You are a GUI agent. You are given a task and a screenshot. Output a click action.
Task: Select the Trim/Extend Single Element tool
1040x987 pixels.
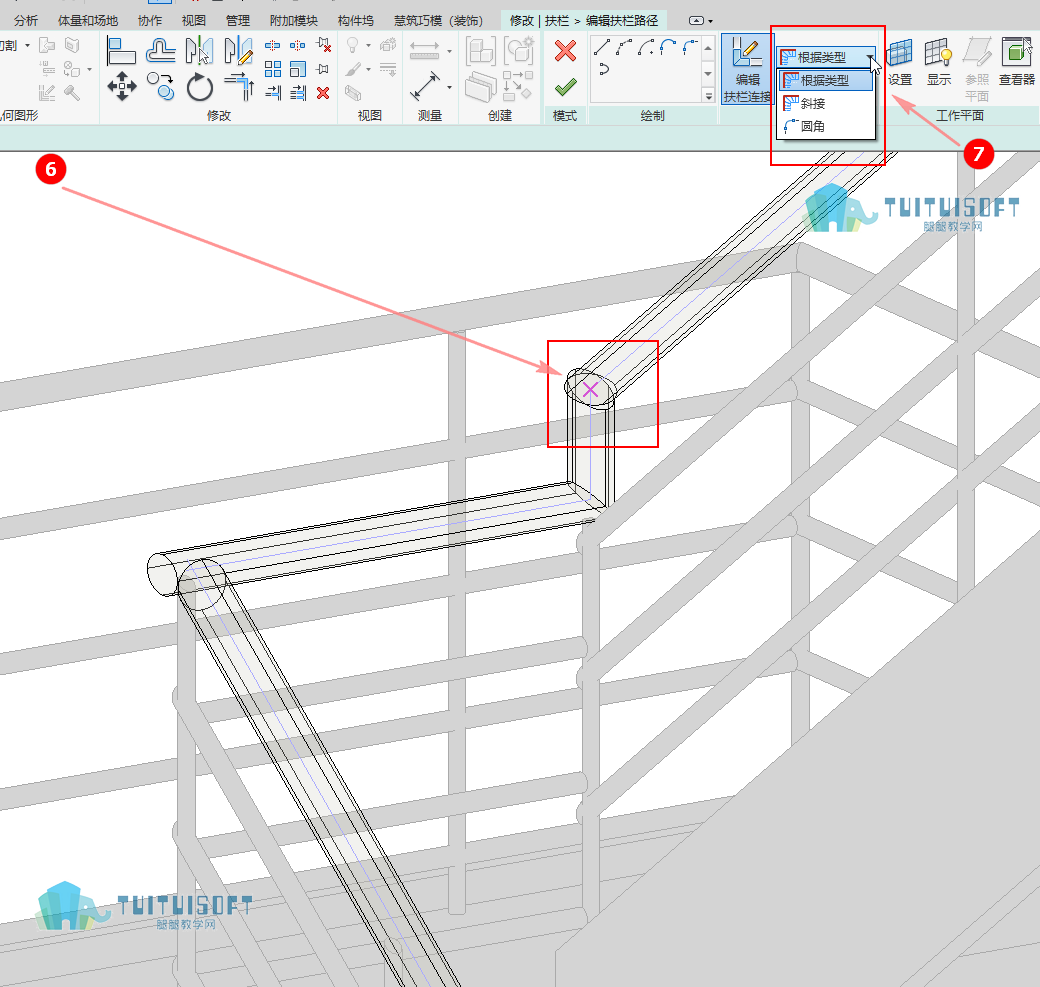pos(273,93)
